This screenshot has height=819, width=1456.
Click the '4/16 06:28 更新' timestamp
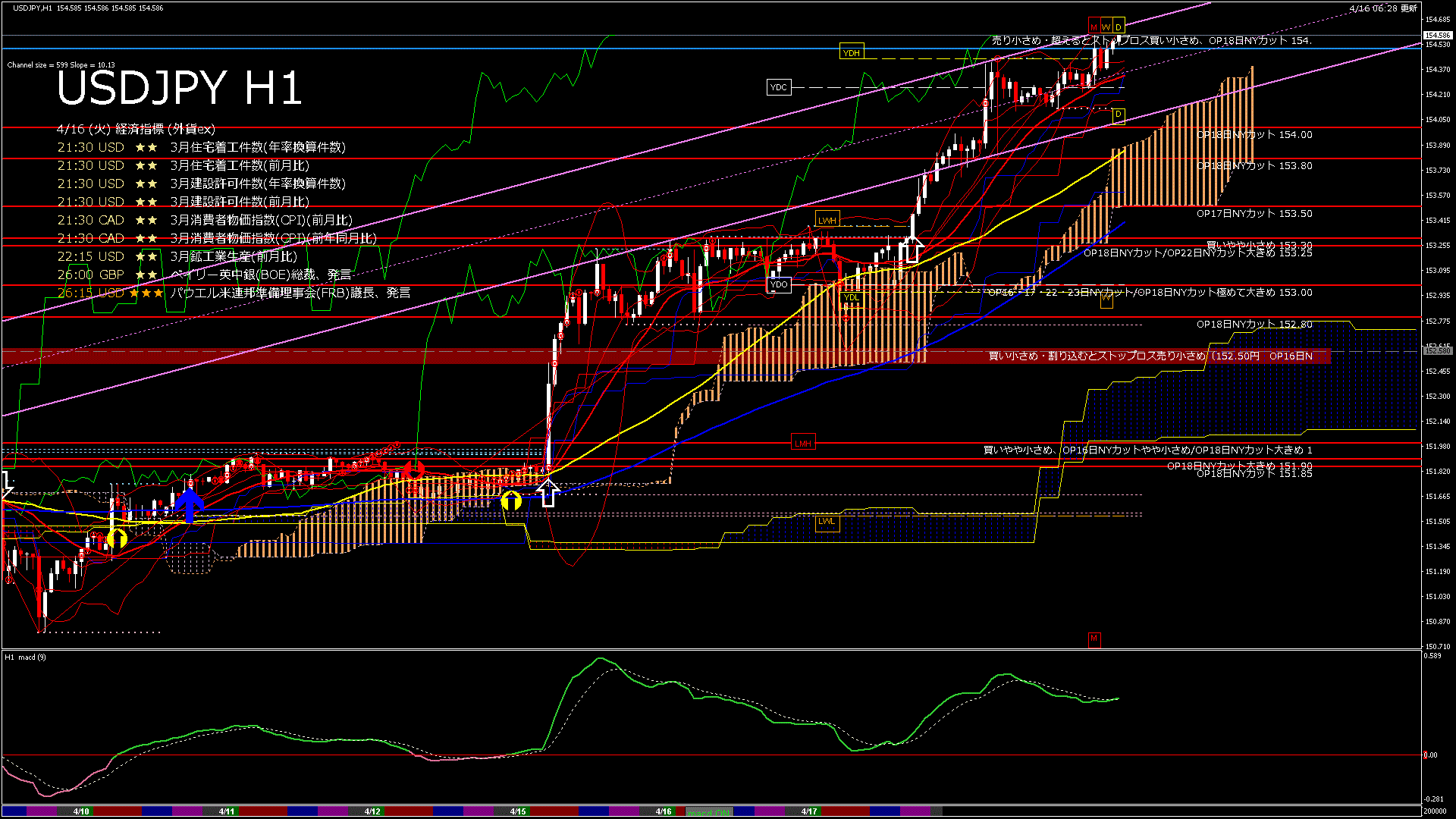[1383, 8]
